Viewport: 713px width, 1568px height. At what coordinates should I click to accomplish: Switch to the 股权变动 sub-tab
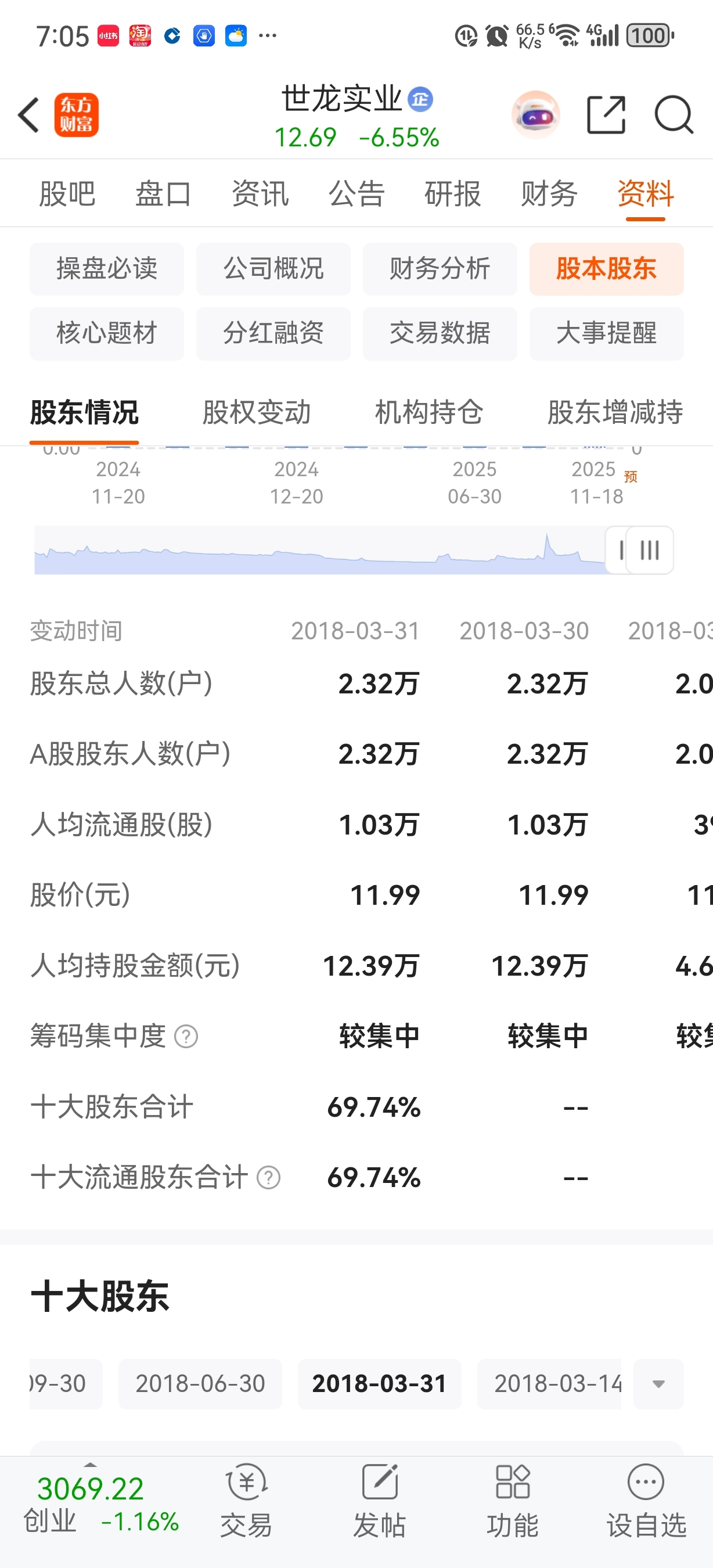point(257,413)
